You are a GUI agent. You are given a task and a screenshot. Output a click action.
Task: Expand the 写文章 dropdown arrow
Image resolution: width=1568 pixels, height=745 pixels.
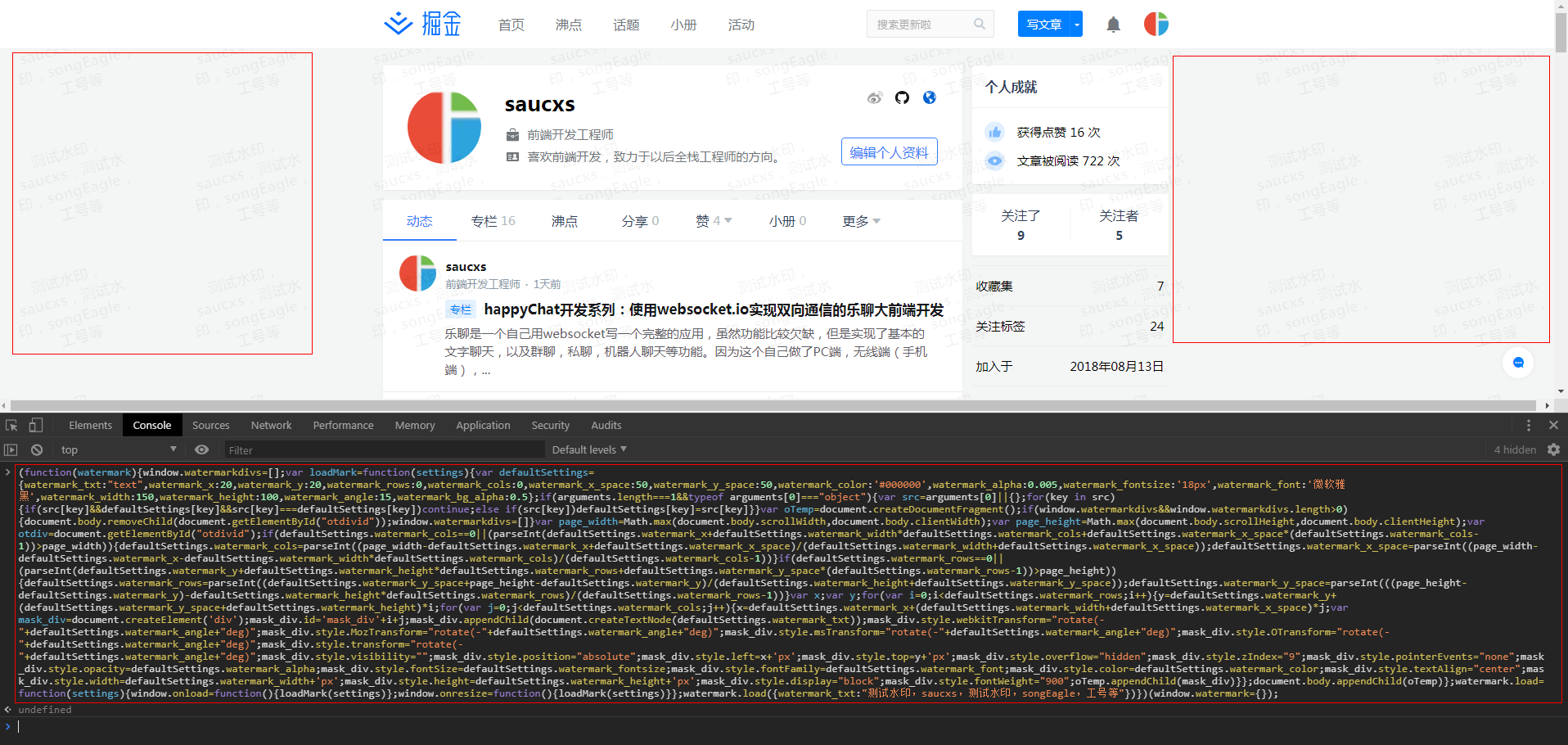coord(1076,24)
